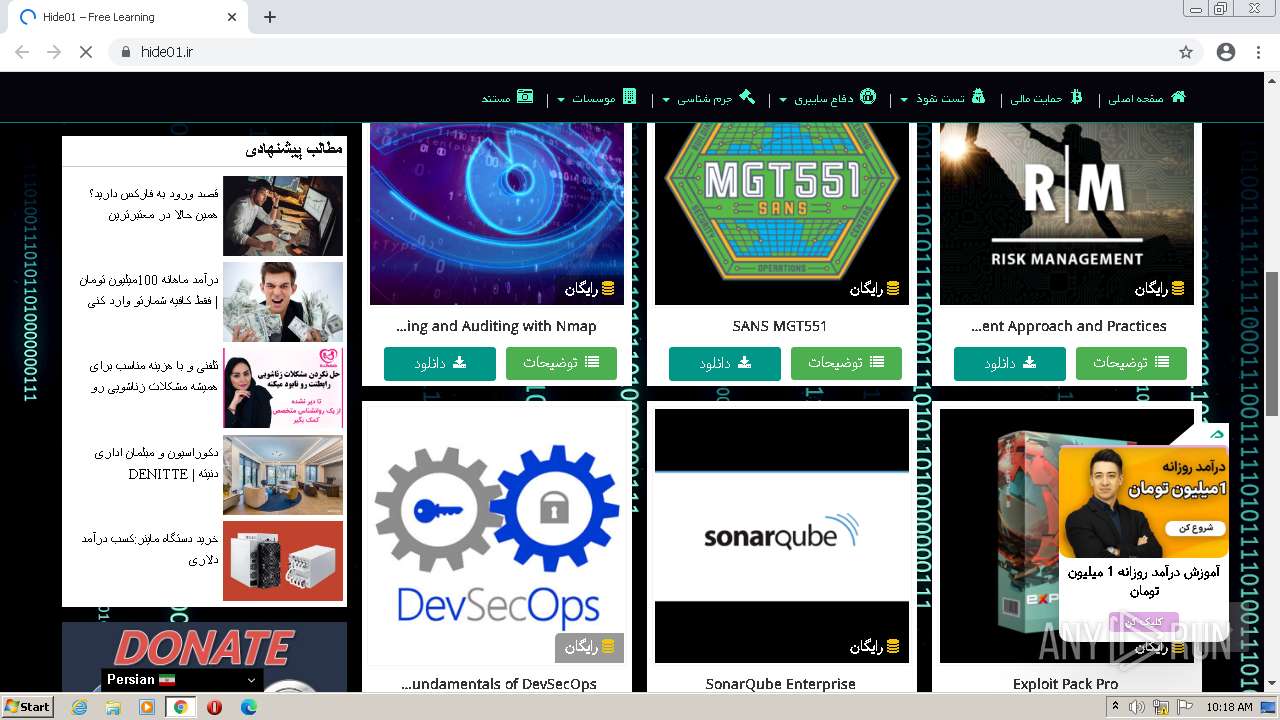Viewport: 1280px width, 720px height.
Task: Open suggested post about 100 million toman income
Action: click(x=150, y=290)
